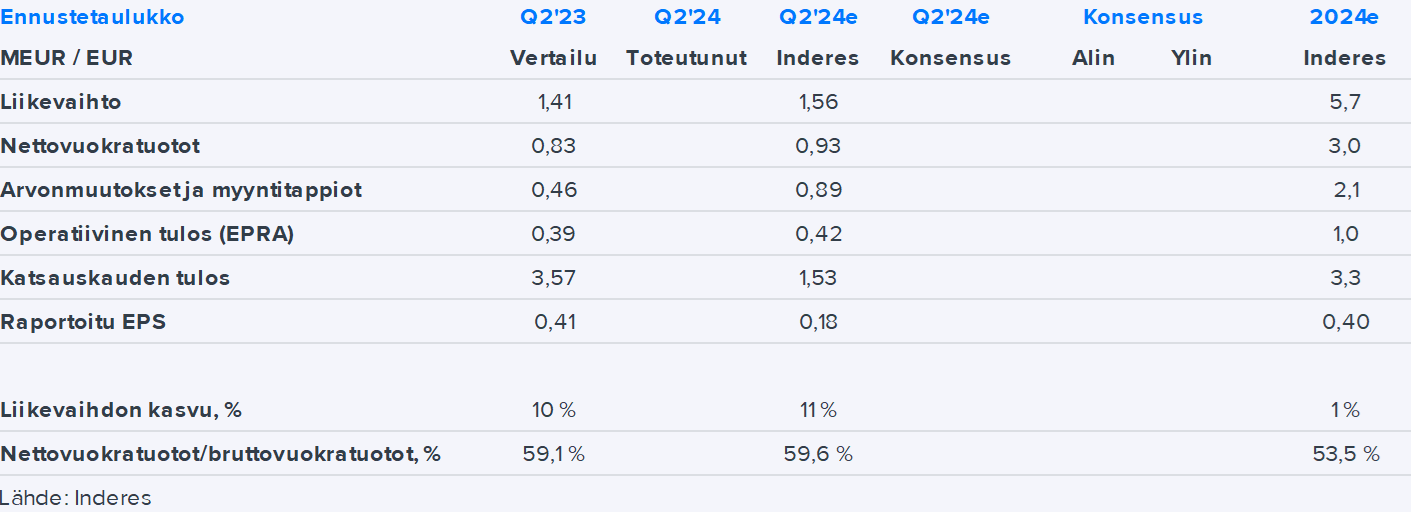1411x512 pixels.
Task: Click the Toteutunut subheader
Action: pos(686,58)
